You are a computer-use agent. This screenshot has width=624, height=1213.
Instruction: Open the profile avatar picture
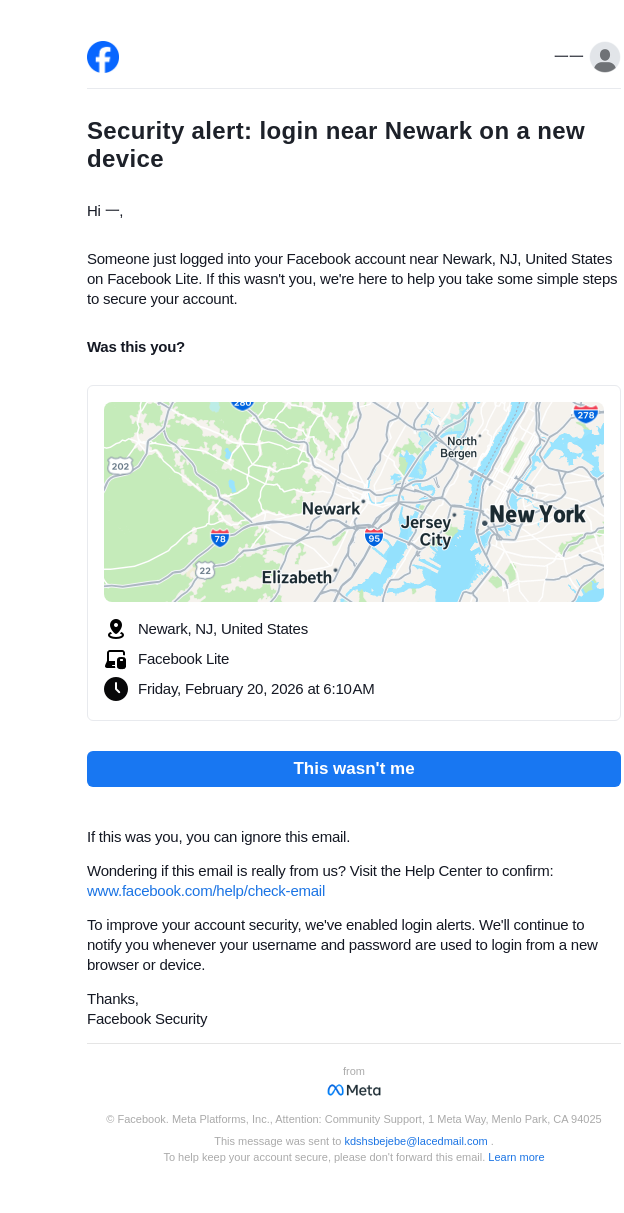(604, 57)
